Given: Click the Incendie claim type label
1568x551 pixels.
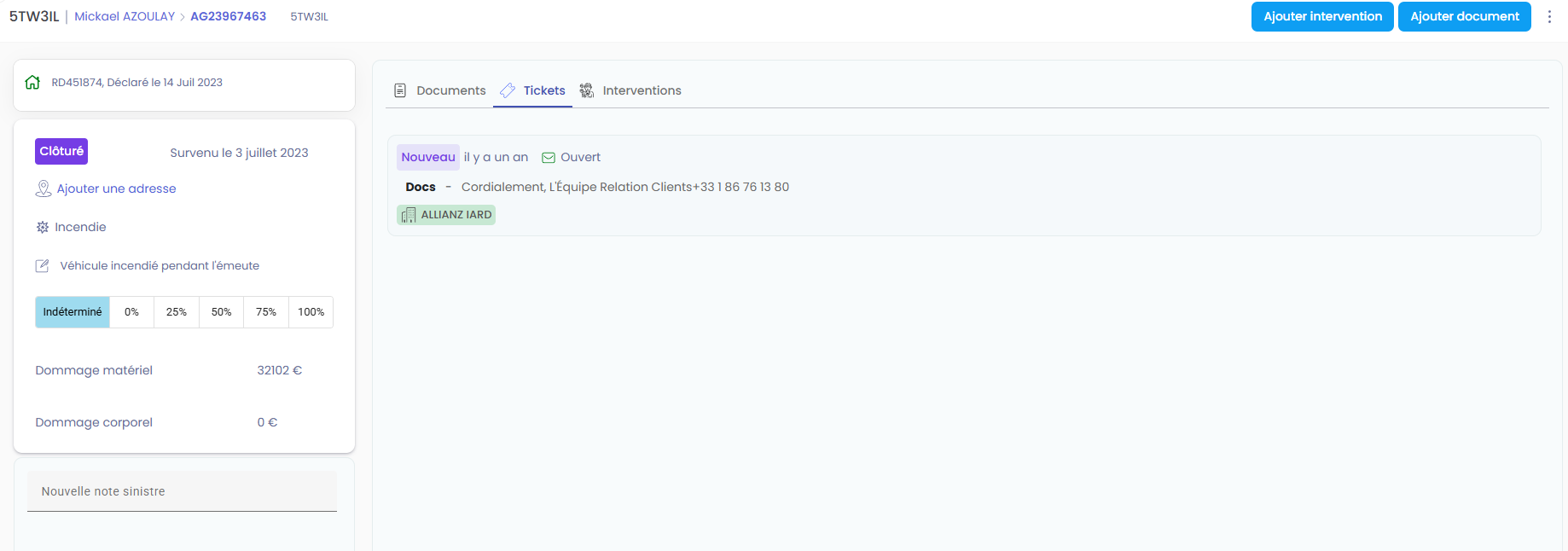Looking at the screenshot, I should [80, 228].
